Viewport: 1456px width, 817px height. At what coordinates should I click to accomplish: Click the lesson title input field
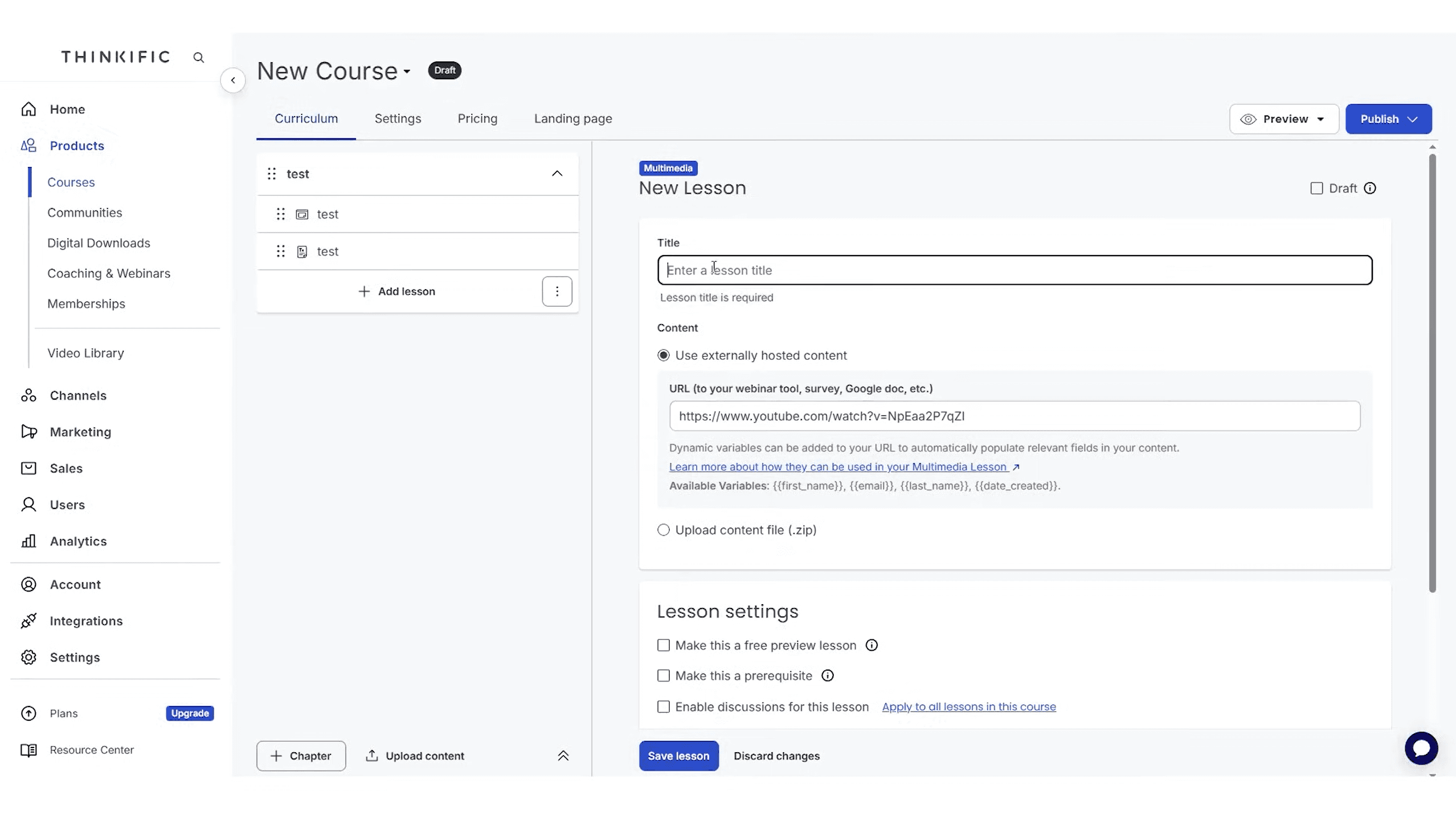pos(1014,270)
